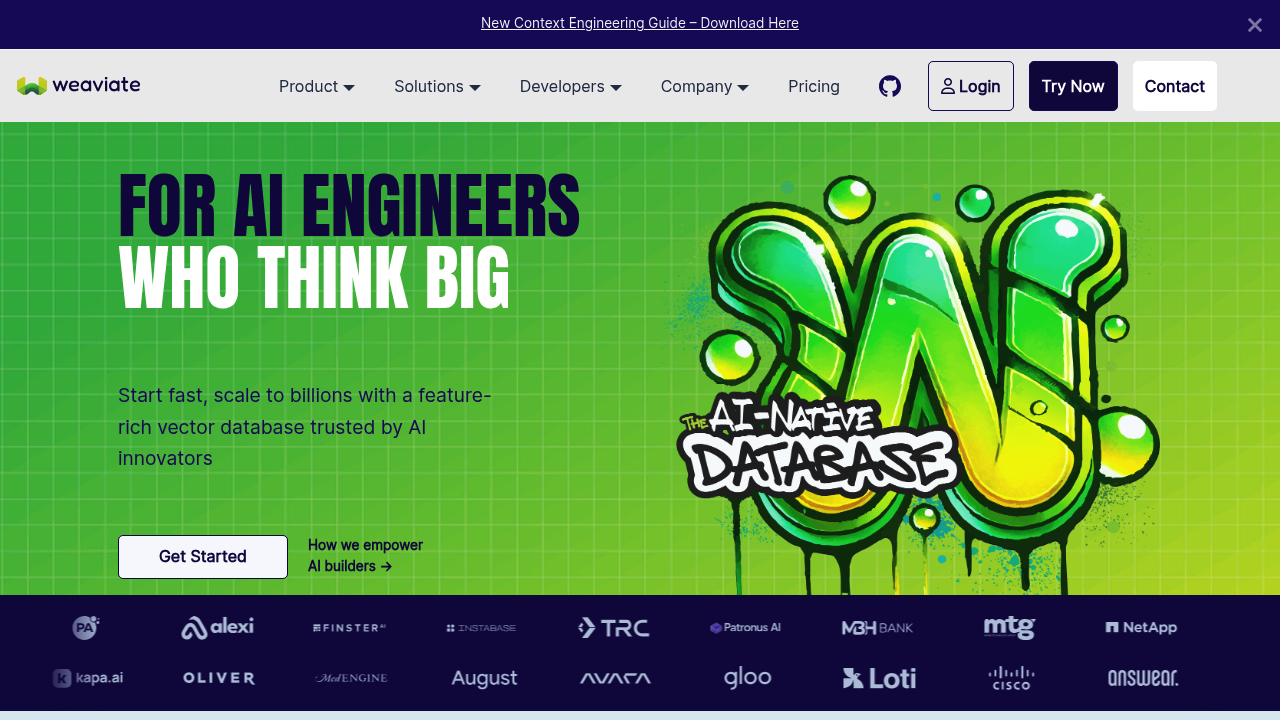Screen dimensions: 1280x720
Task: Open the GitHub icon link
Action: point(890,86)
